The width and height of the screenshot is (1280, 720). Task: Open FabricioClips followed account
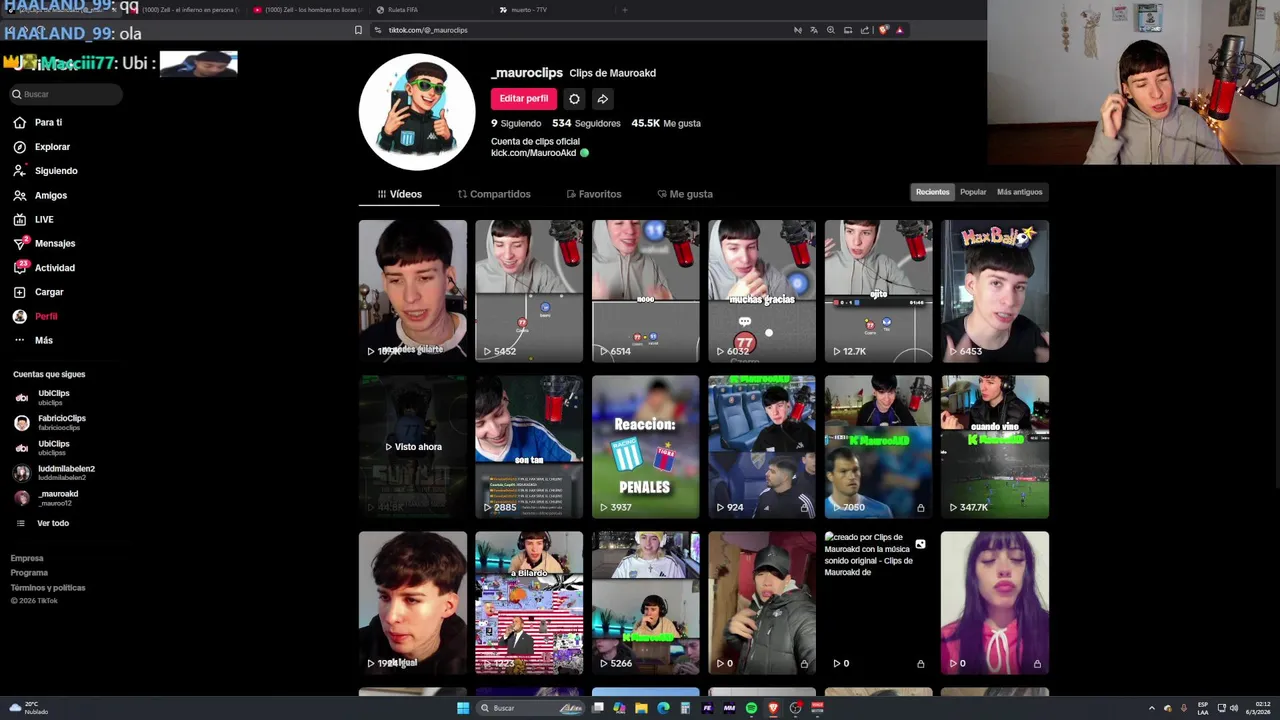coord(50,422)
